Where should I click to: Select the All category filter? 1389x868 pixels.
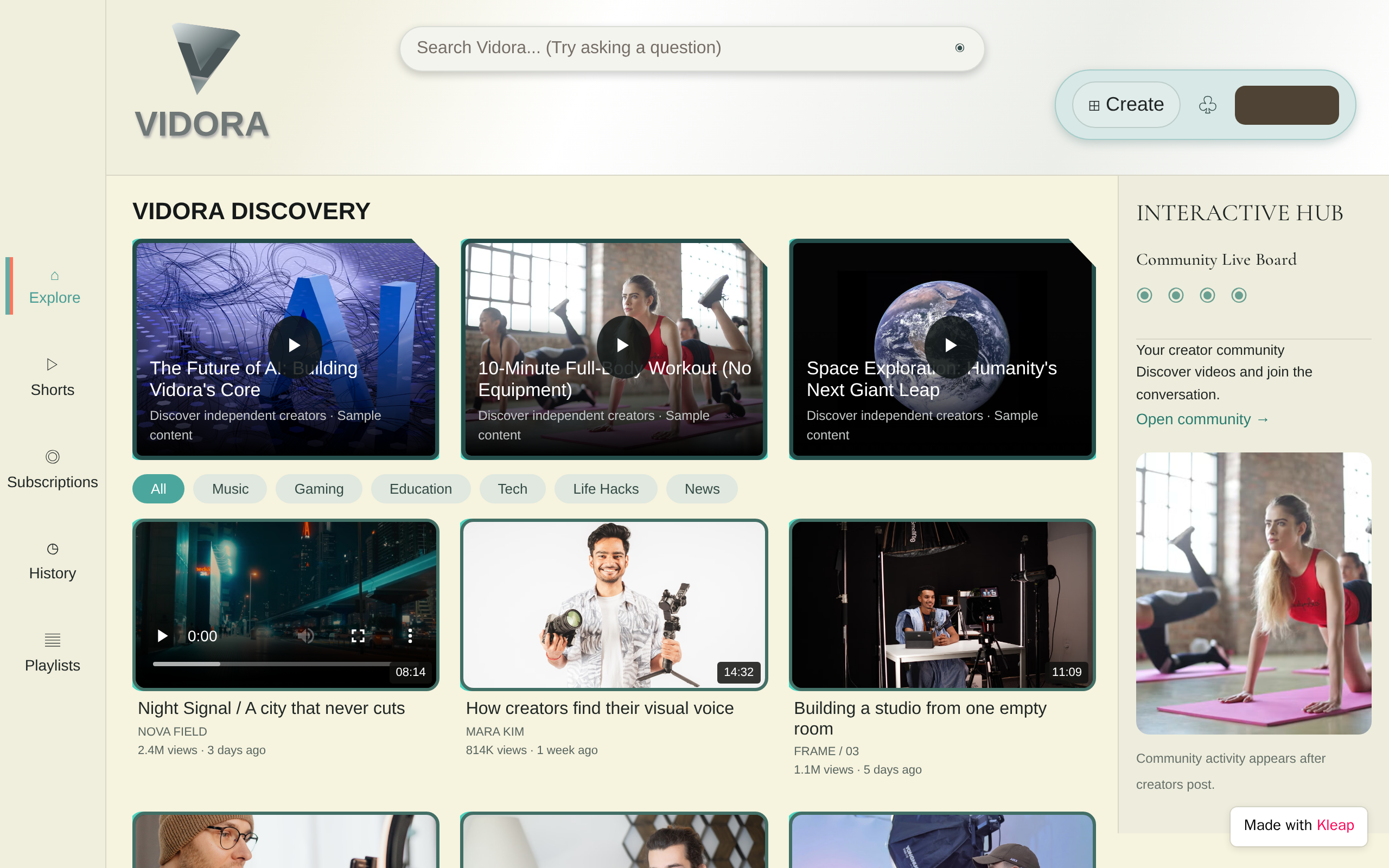click(158, 489)
